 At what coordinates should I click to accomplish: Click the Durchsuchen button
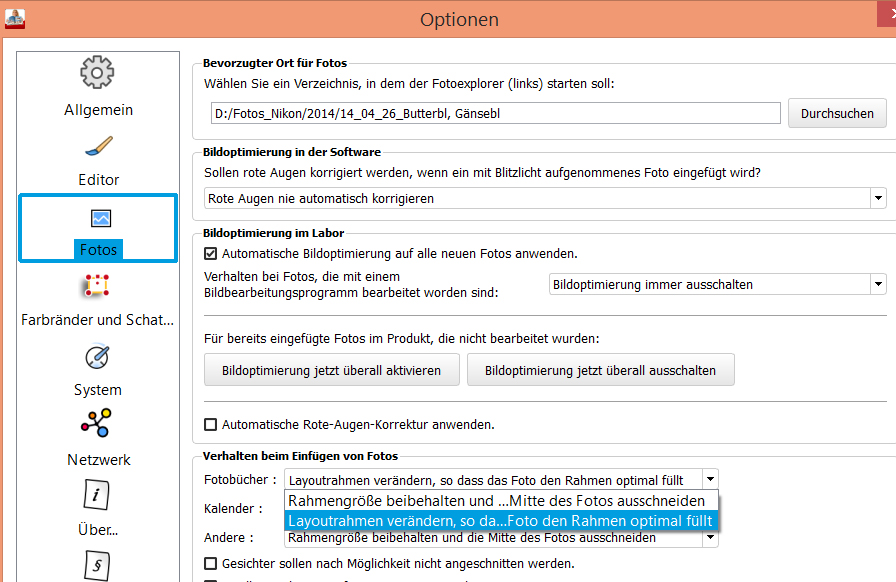click(x=837, y=113)
